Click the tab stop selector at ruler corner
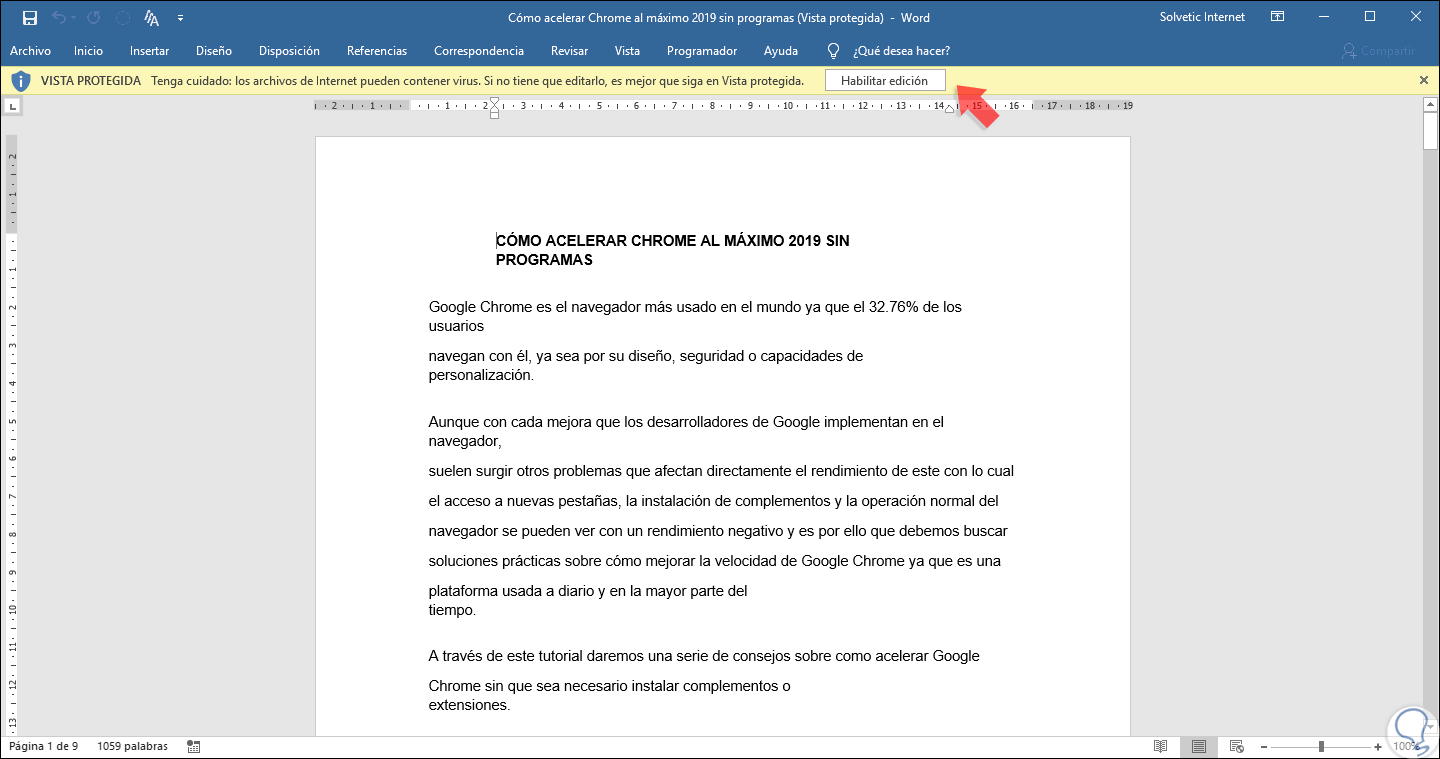The height and width of the screenshot is (759, 1440). pos(11,105)
